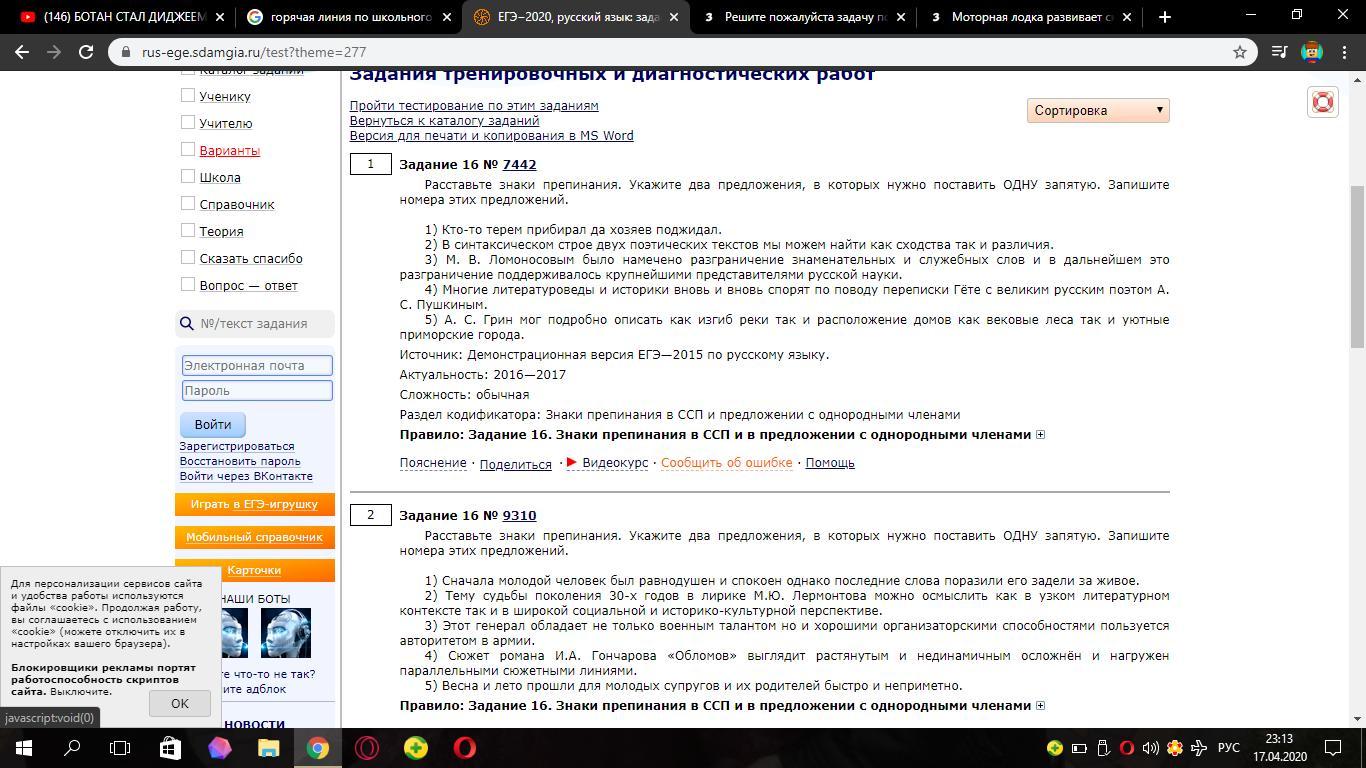Tick the Теория checkbox
The image size is (1366, 768).
click(187, 230)
